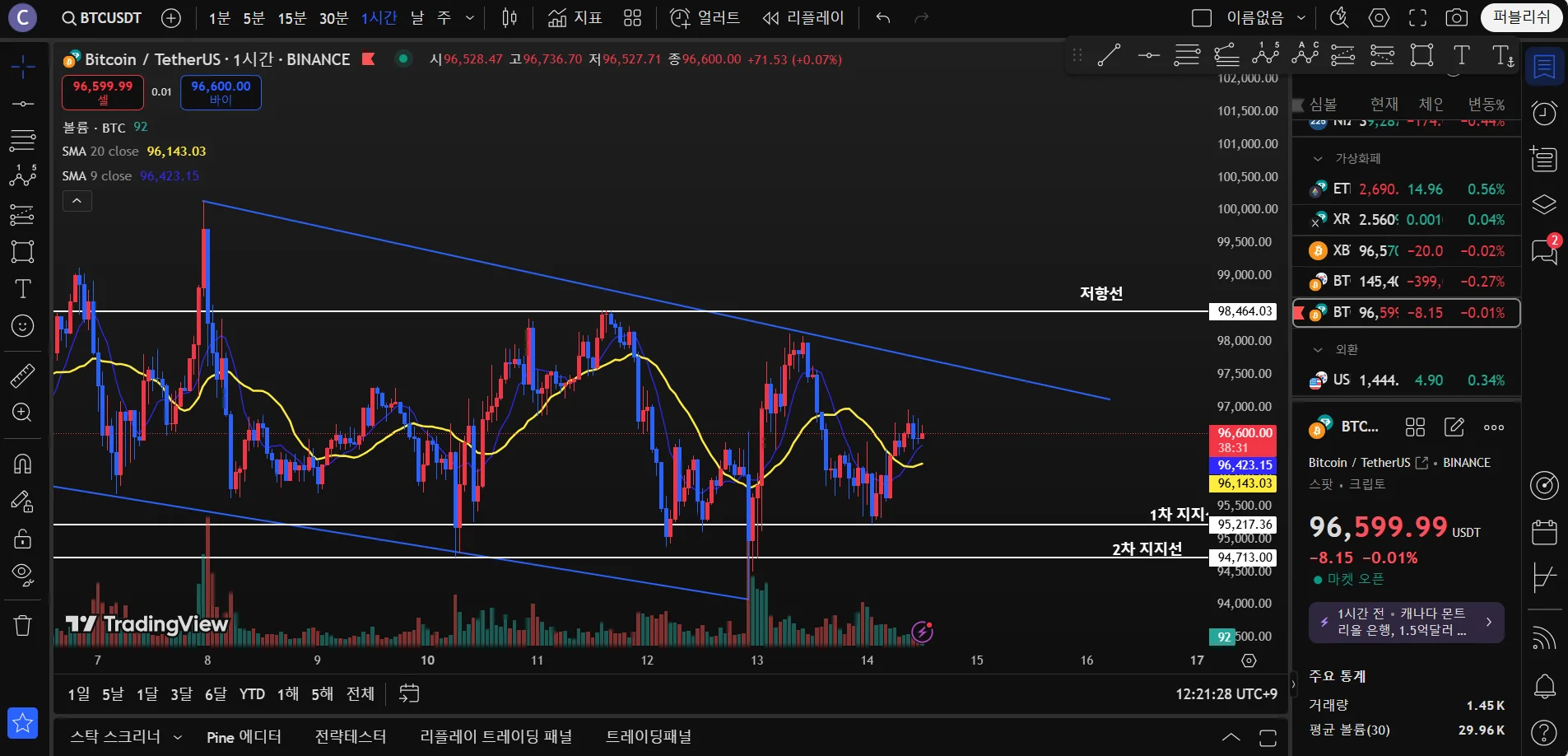Collapse the 가상화폐 watchlist section
This screenshot has height=756, width=1568.
tap(1318, 158)
